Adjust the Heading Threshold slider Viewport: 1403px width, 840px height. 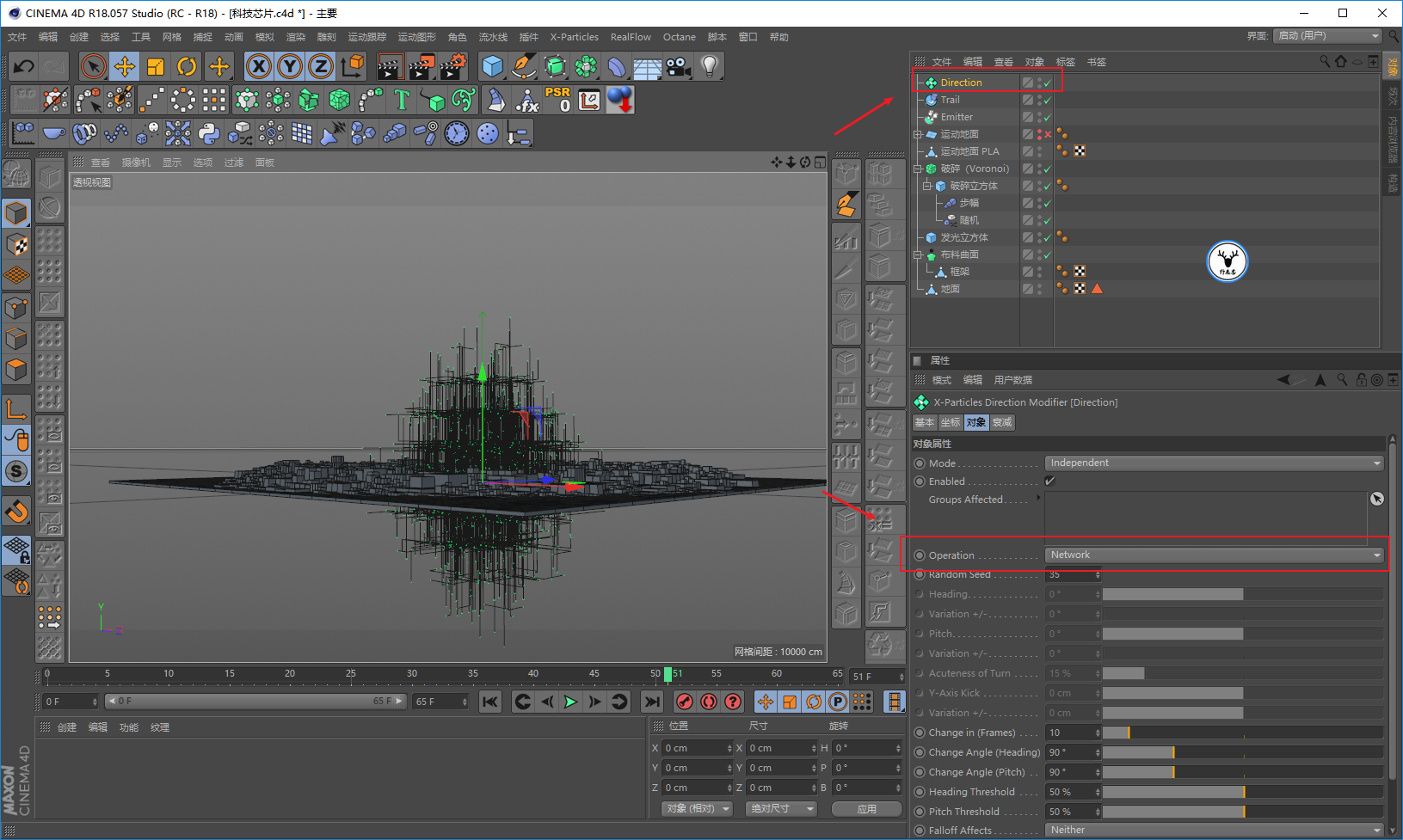click(x=1243, y=792)
